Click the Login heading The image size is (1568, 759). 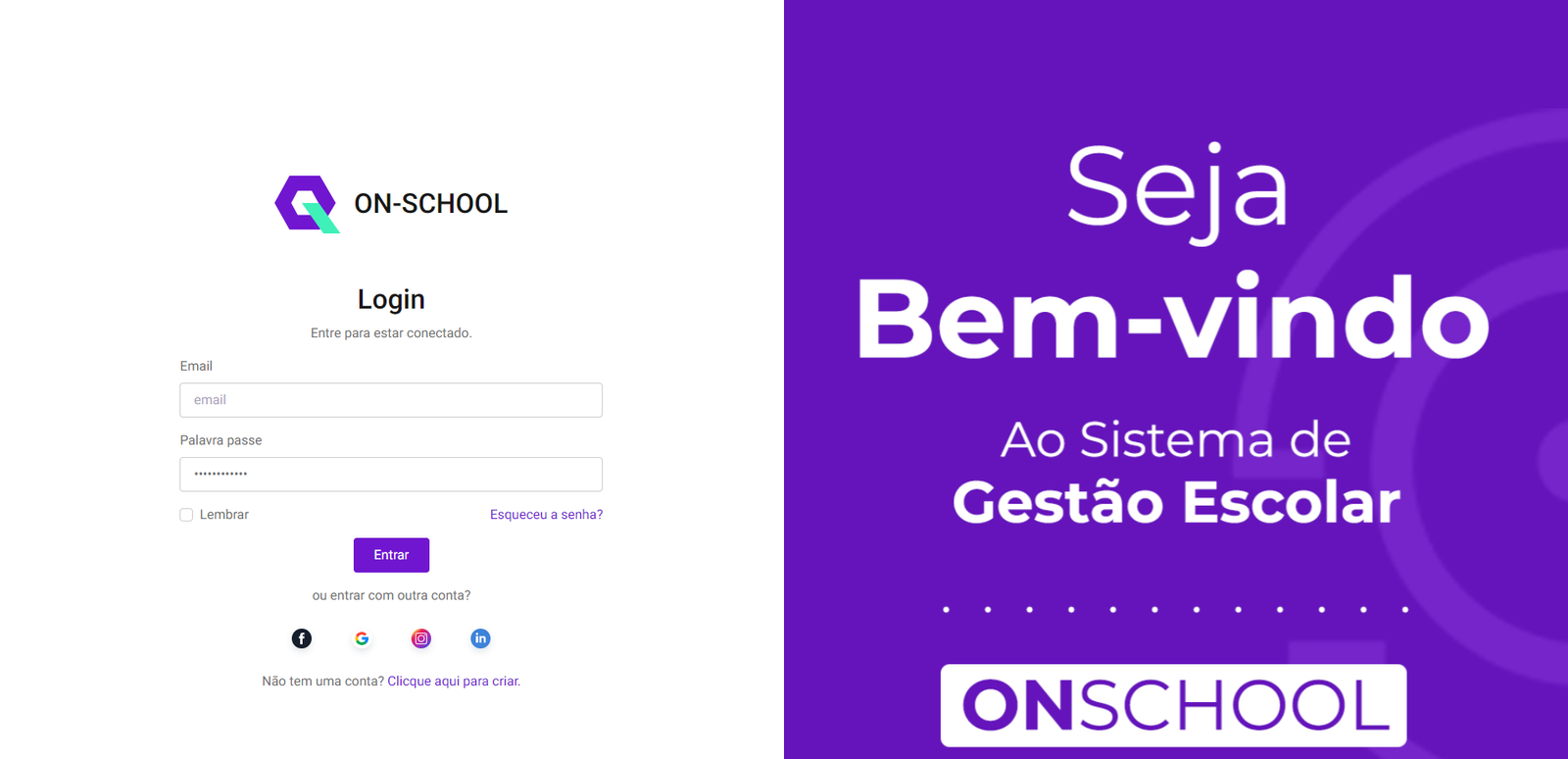click(391, 299)
